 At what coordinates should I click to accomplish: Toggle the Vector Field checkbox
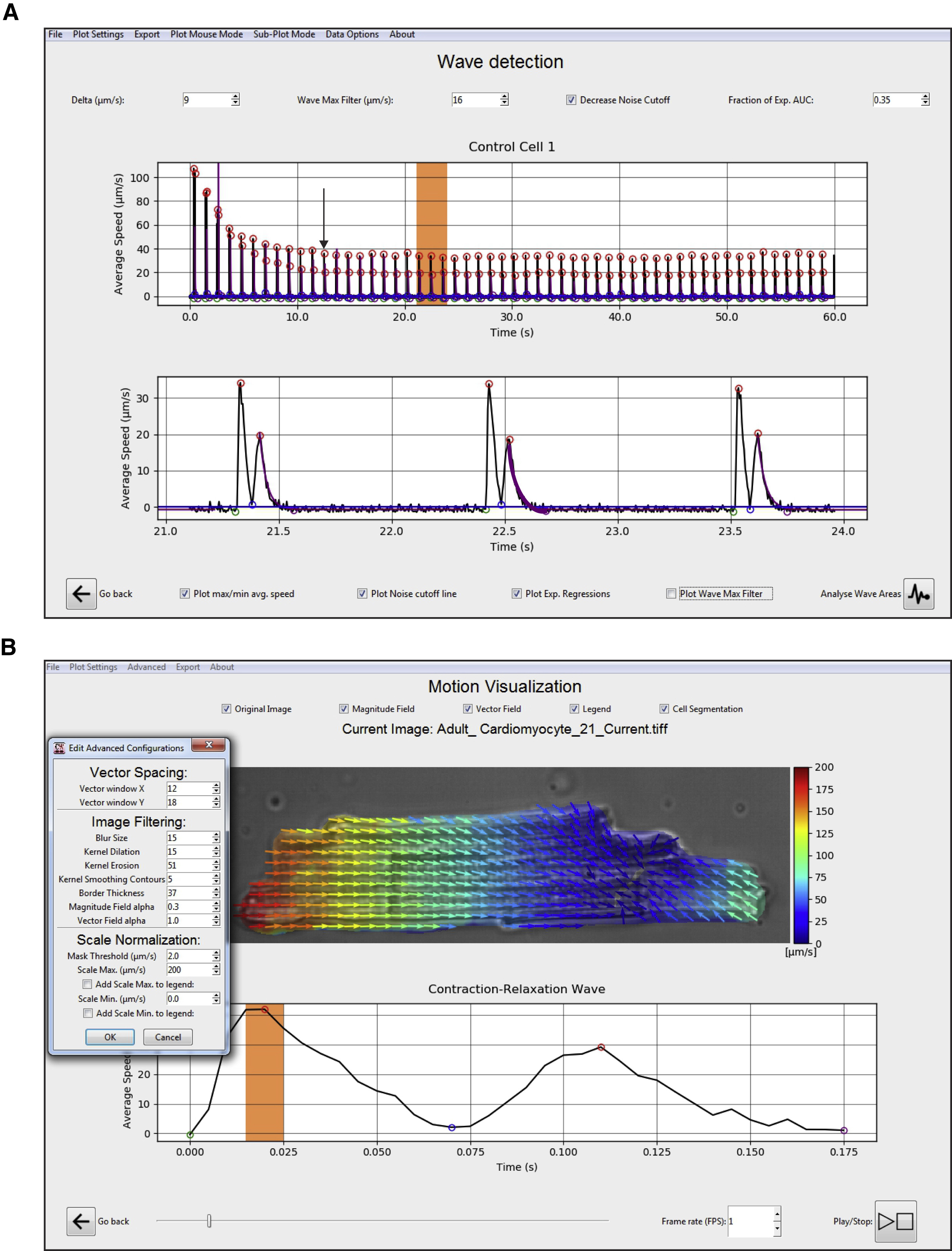tap(468, 708)
